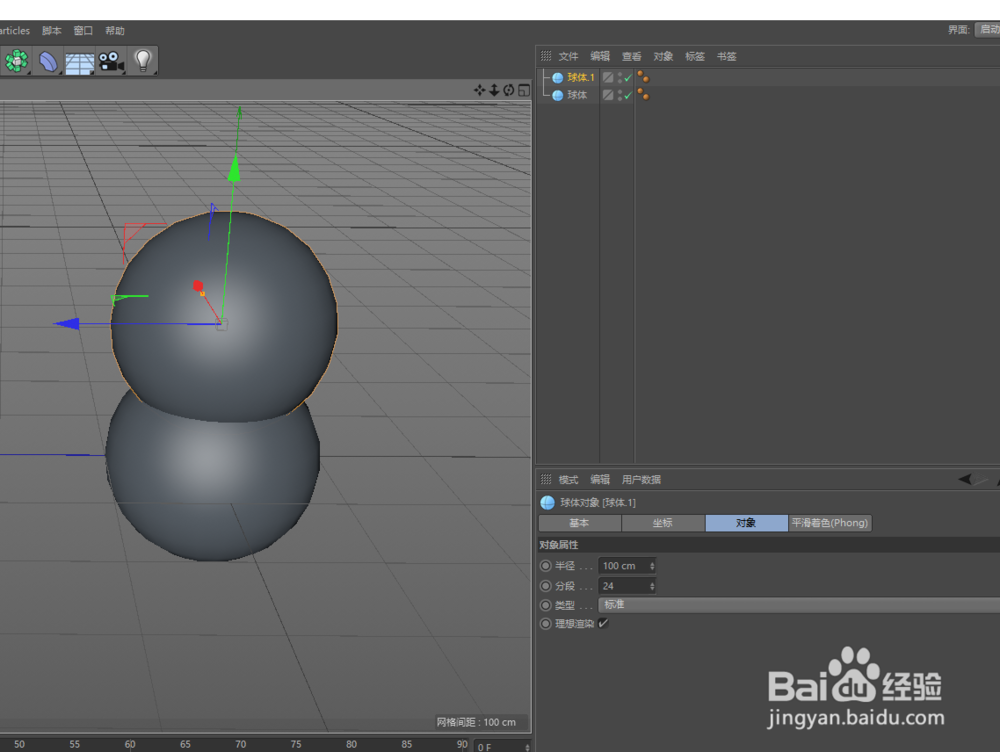Switch to the 坐标 tab
Image resolution: width=1000 pixels, height=752 pixels.
[x=663, y=523]
